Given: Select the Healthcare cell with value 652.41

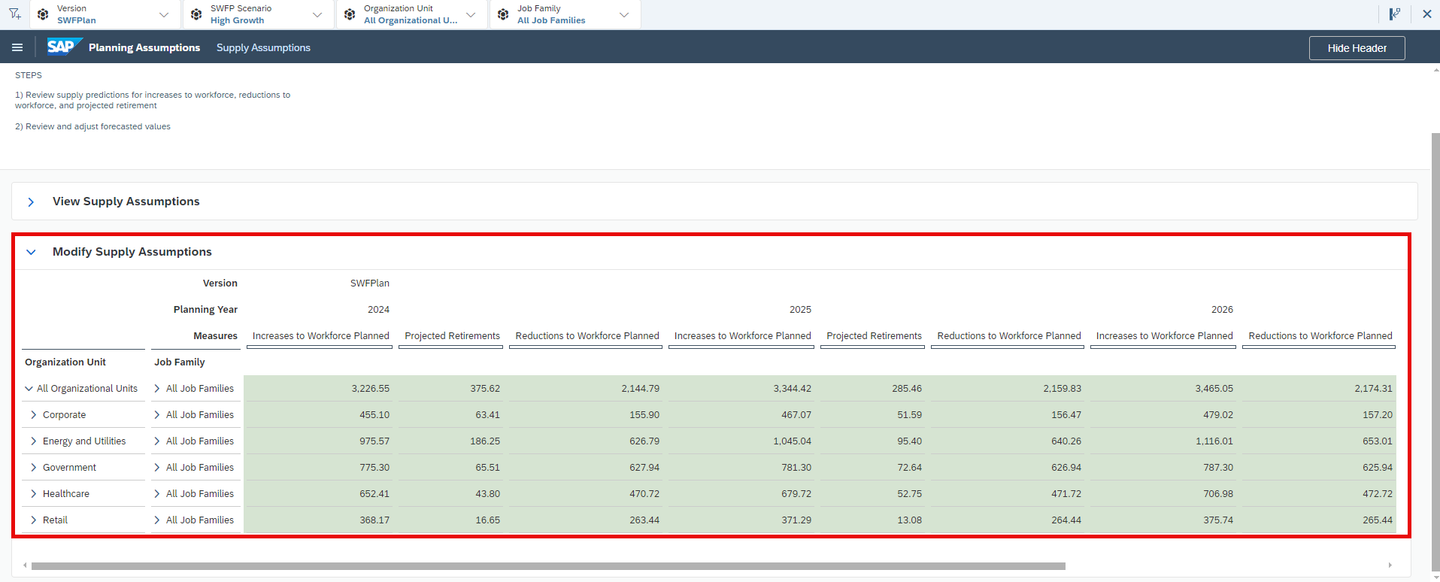Looking at the screenshot, I should coord(322,494).
